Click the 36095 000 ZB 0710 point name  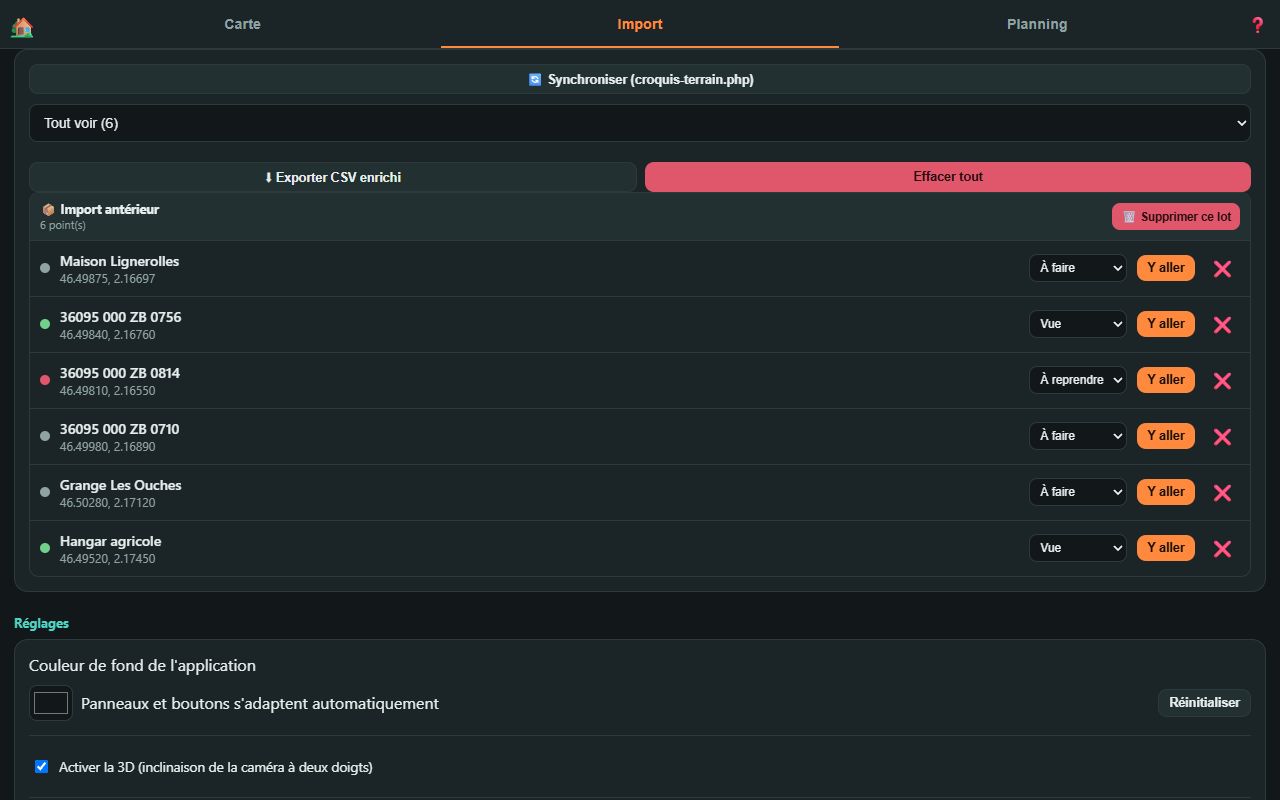[119, 429]
